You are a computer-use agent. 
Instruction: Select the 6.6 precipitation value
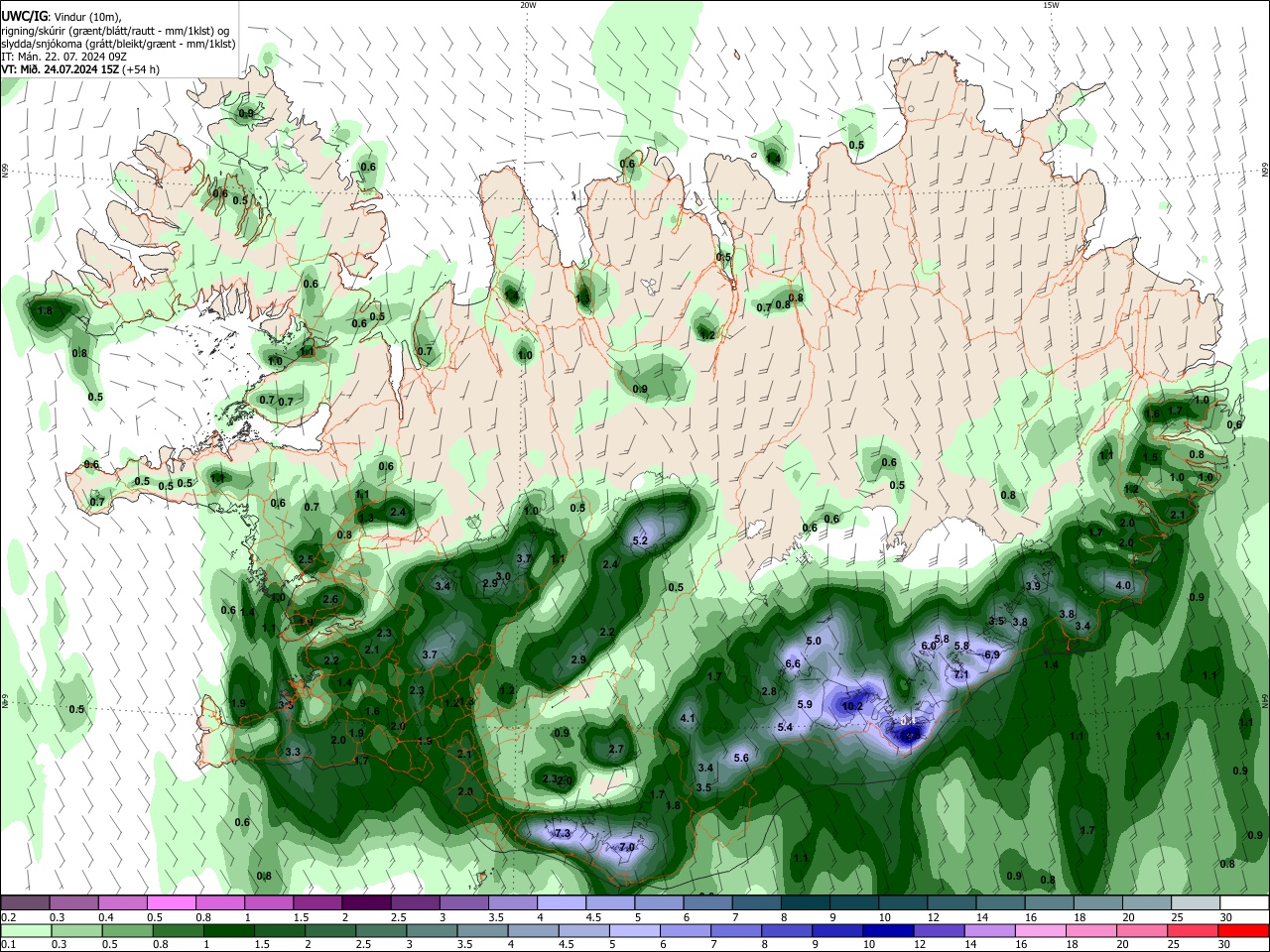[x=793, y=663]
